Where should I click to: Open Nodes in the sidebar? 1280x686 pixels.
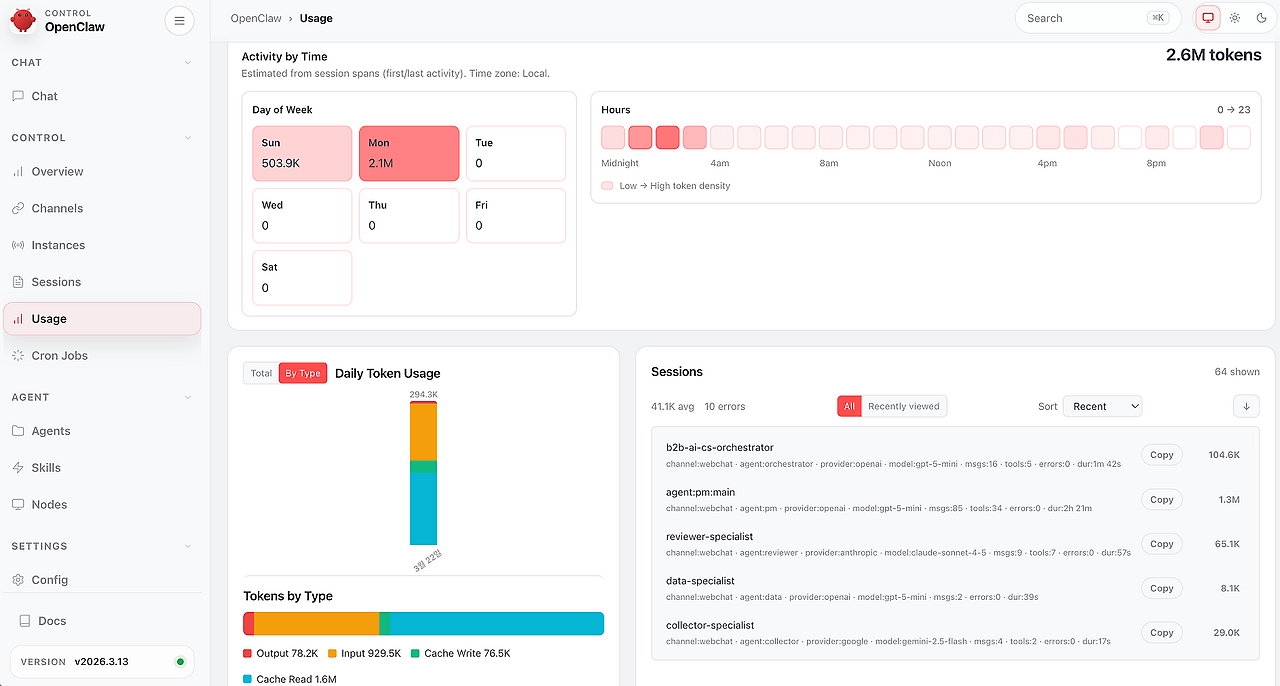[102, 505]
